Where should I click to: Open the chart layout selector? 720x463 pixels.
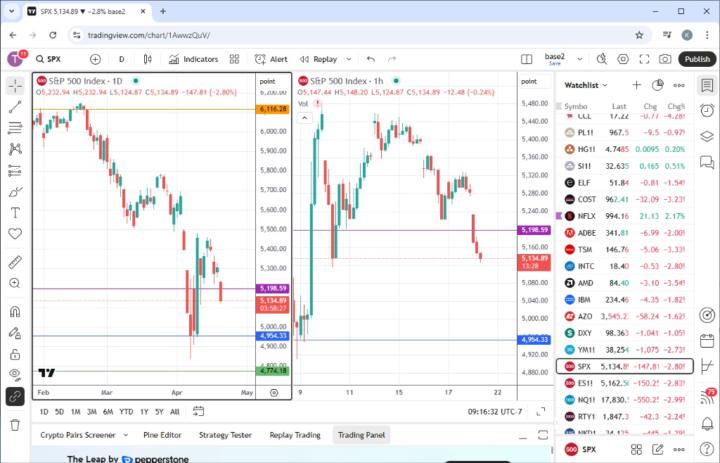[527, 59]
